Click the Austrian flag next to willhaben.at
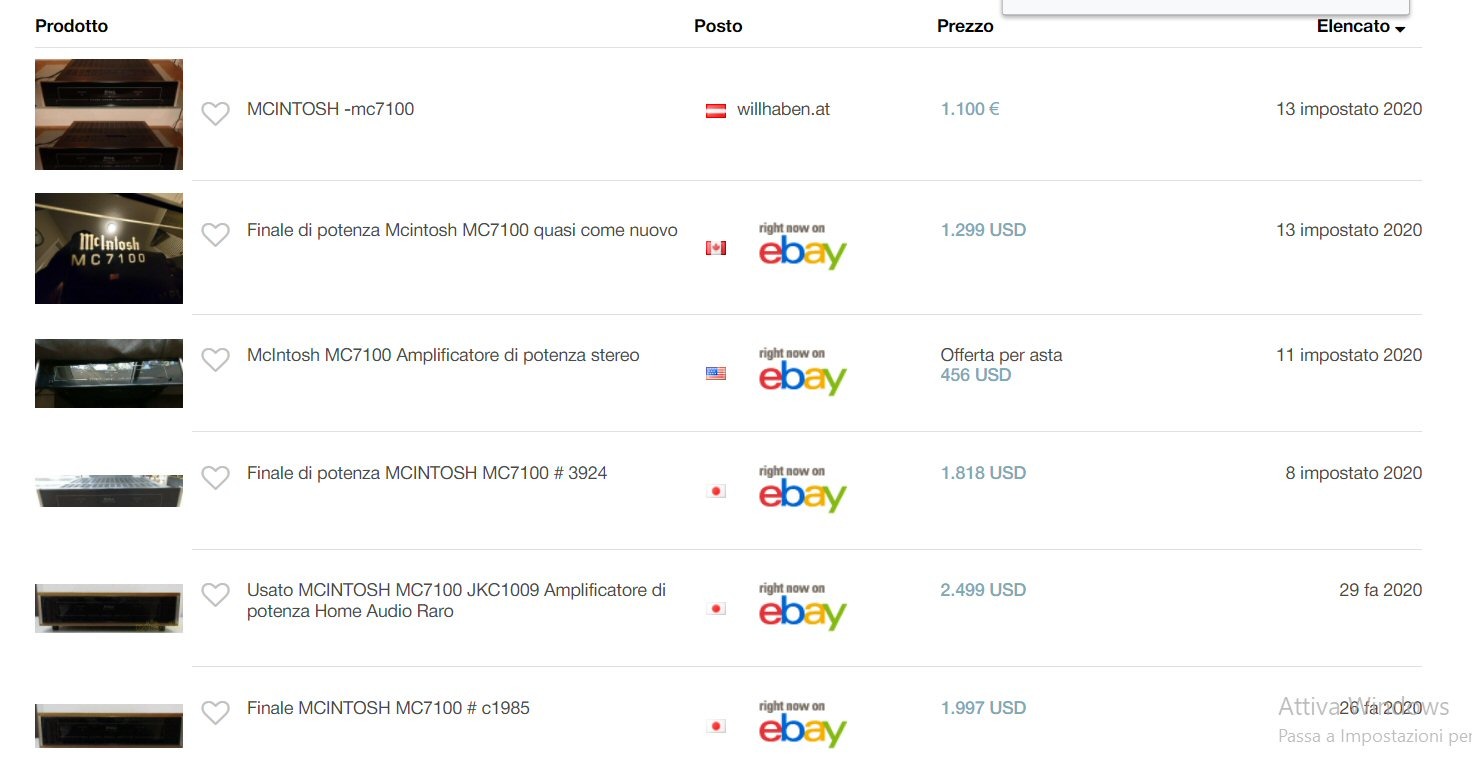This screenshot has height=775, width=1472. pos(715,111)
